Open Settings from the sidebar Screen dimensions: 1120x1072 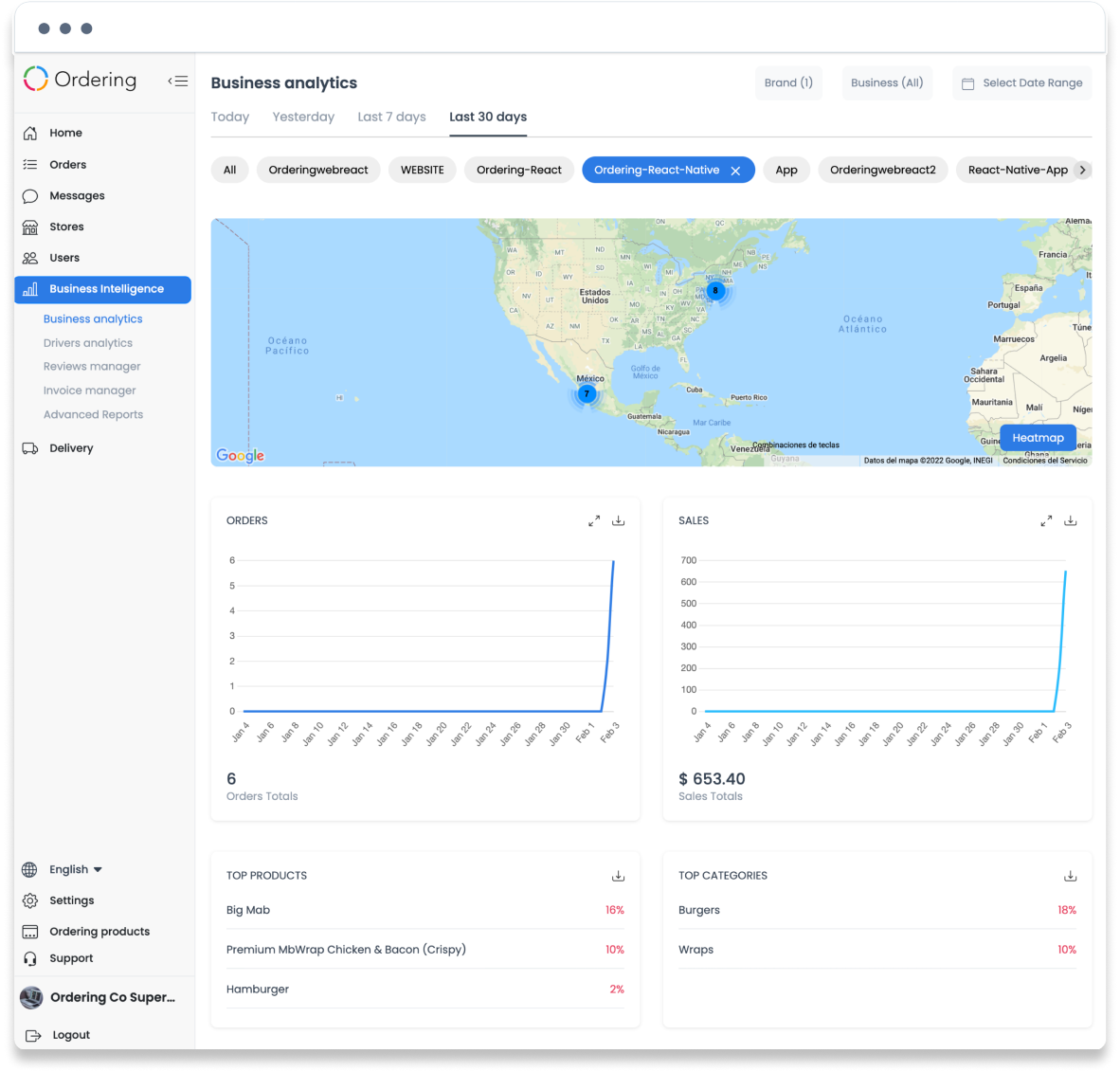[x=71, y=900]
